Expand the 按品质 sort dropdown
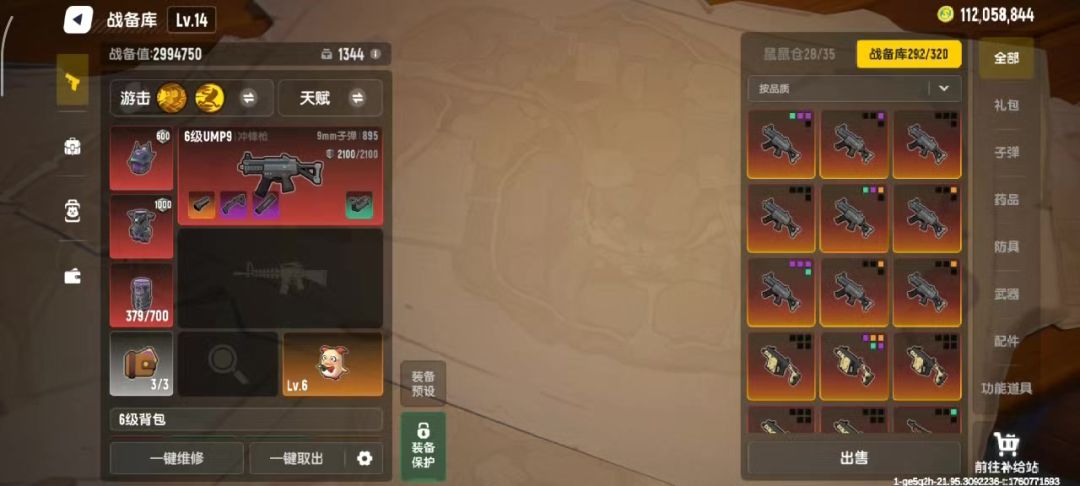The width and height of the screenshot is (1080, 486). tap(944, 88)
